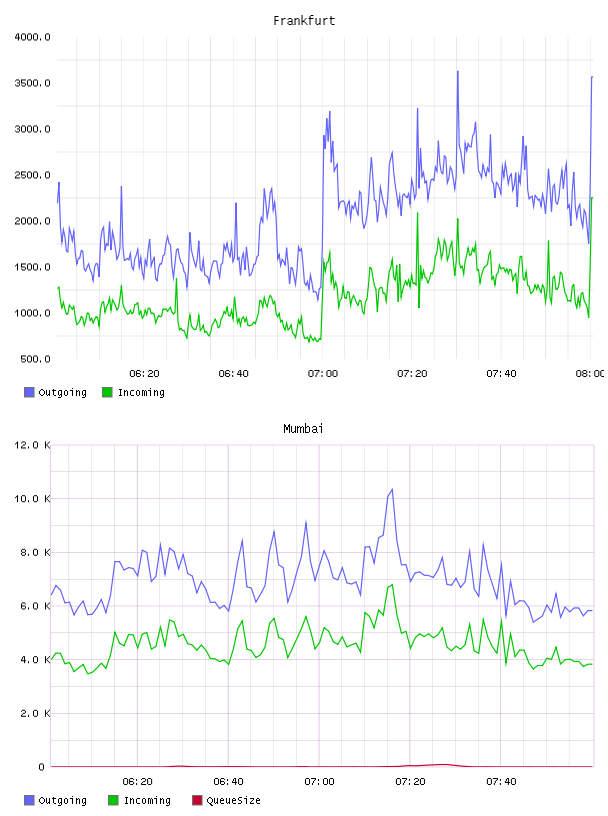Viewport: 608px width, 816px height.
Task: Click the green Incoming swatch in Frankfurt legend
Action: point(107,392)
